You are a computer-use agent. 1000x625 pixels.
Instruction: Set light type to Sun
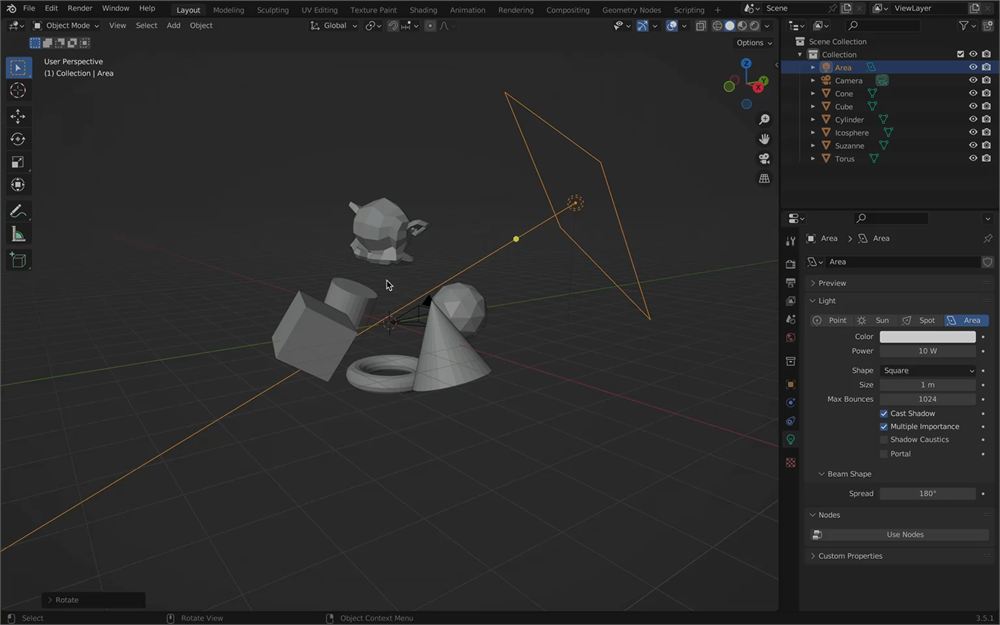(x=874, y=321)
